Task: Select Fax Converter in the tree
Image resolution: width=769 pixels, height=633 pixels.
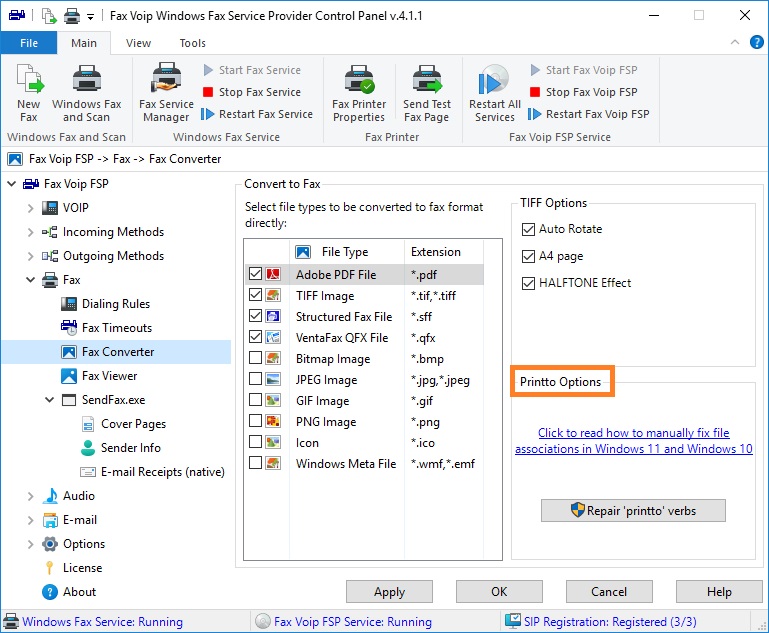Action: coord(116,352)
